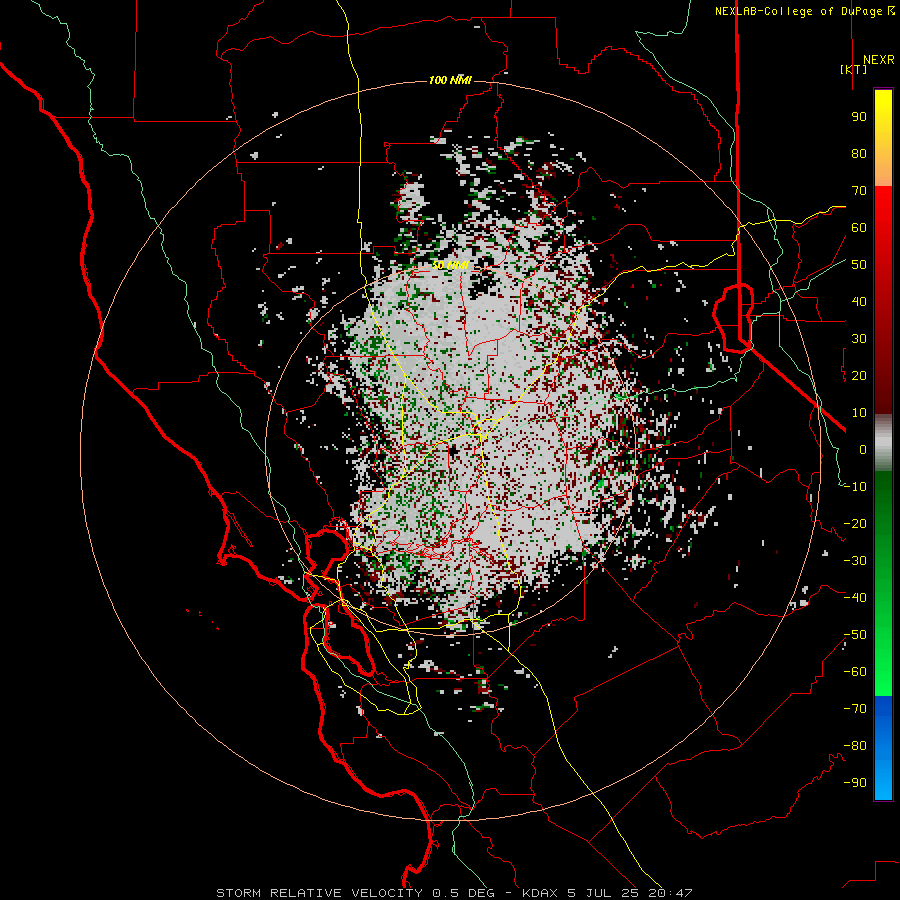Click the 20 value on velocity scale

coord(859,376)
